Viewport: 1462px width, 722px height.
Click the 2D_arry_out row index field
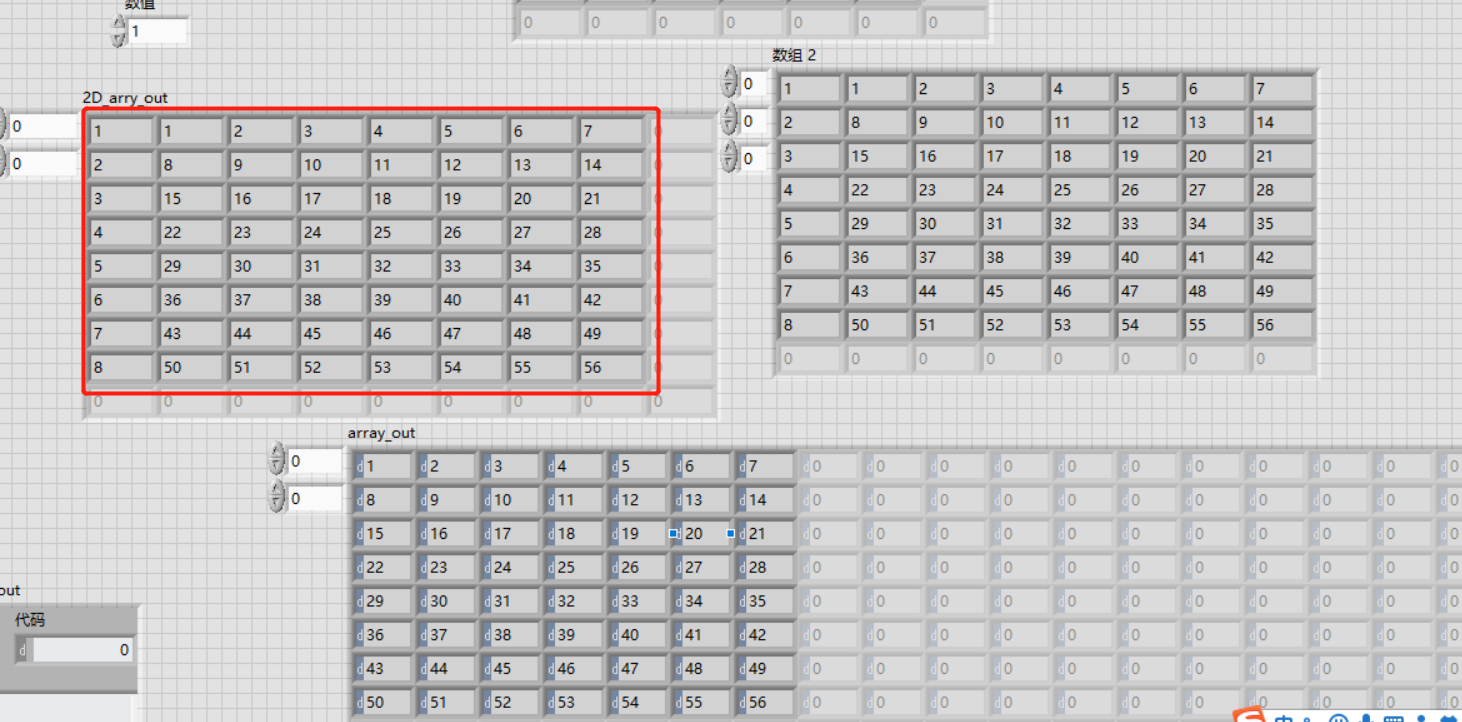click(x=43, y=127)
